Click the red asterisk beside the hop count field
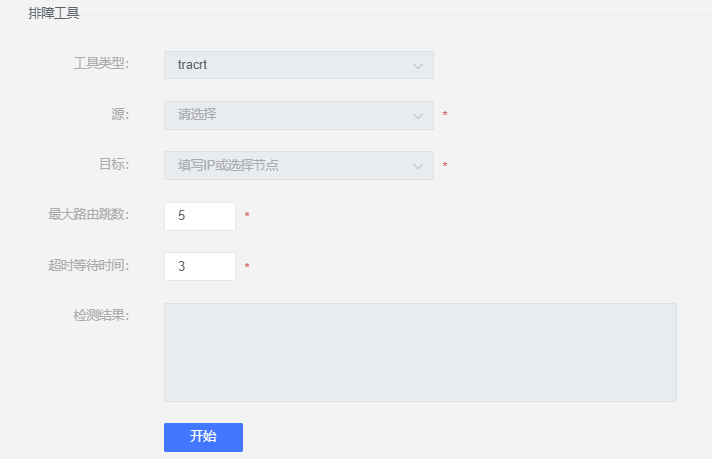Screen dimensions: 712x459 (247, 215)
